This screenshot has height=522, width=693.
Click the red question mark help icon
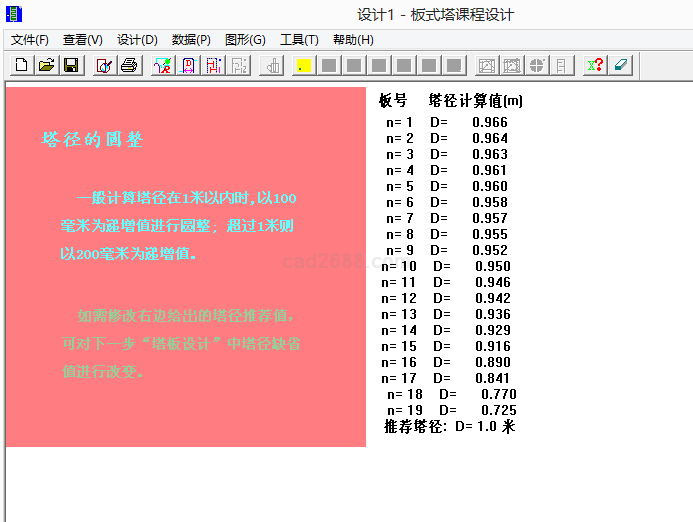[595, 65]
